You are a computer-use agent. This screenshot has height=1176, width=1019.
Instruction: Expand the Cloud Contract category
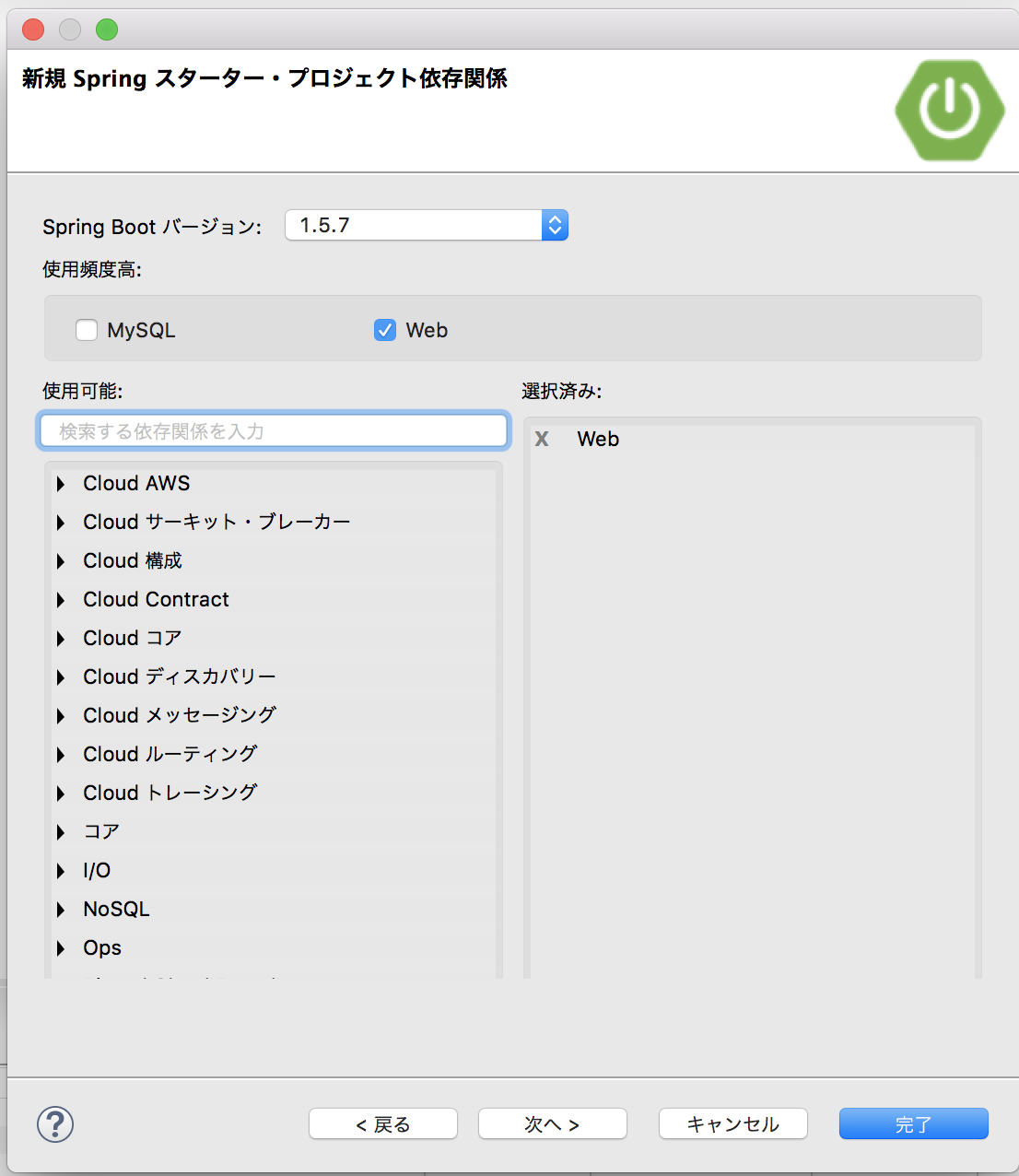[61, 600]
